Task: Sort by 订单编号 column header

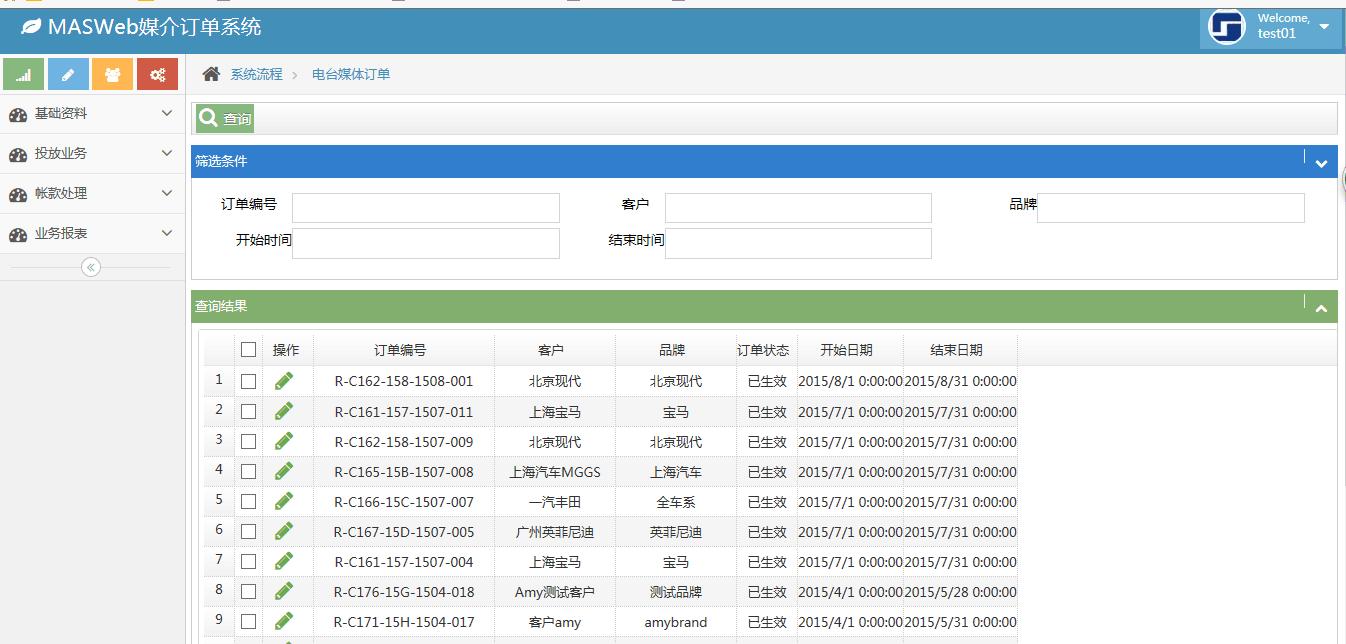Action: (x=400, y=350)
